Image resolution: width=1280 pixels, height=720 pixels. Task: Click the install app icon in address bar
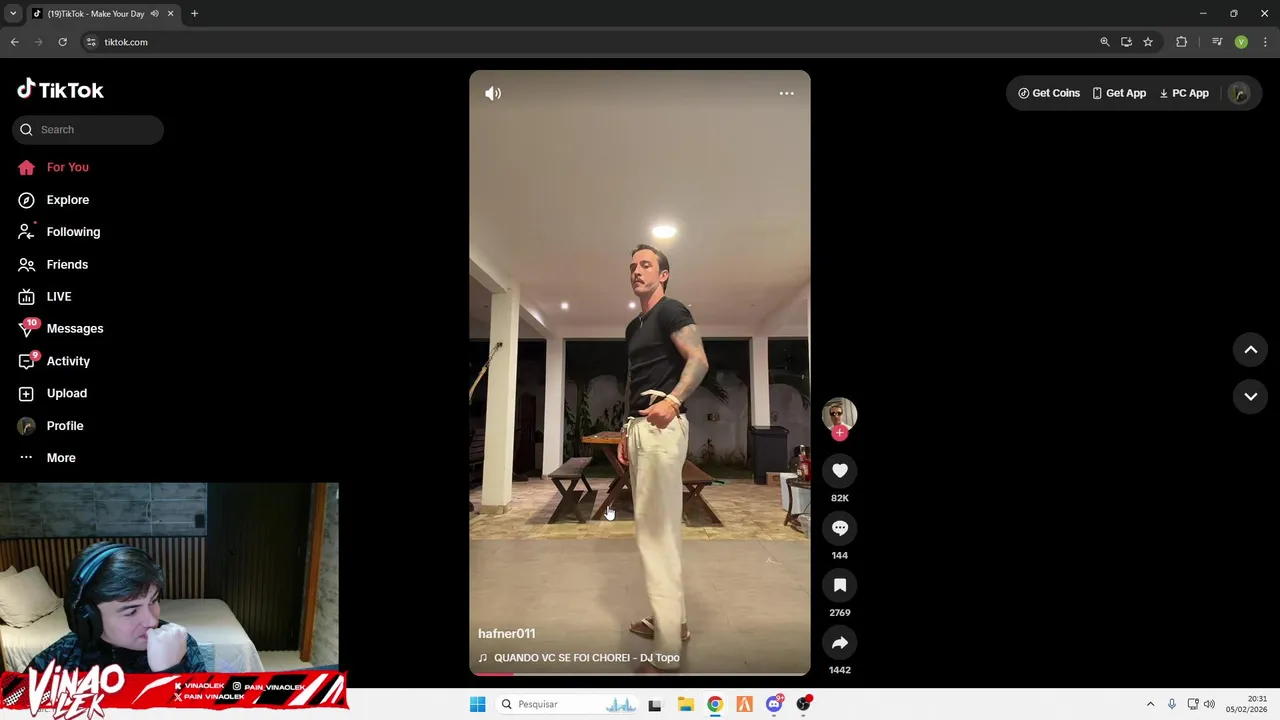click(x=1126, y=42)
